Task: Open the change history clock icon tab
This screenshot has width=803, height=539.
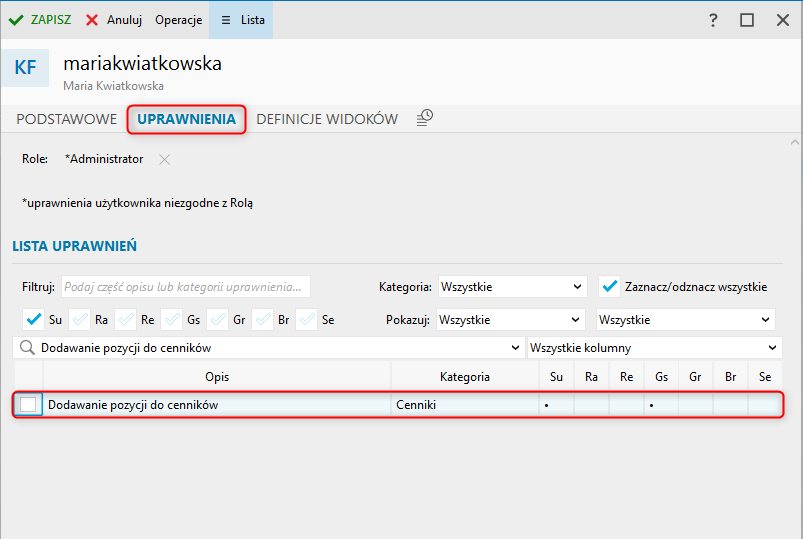Action: (x=425, y=118)
